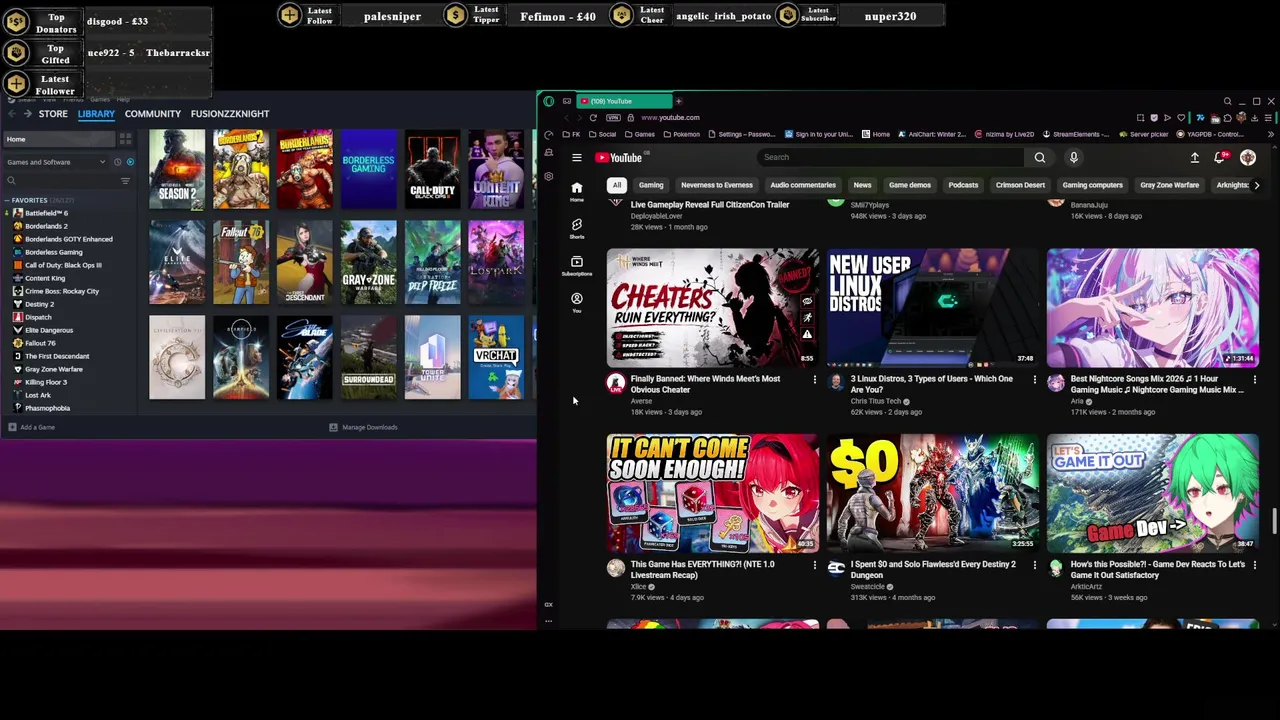Image resolution: width=1280 pixels, height=720 pixels.
Task: Click the Opera browser menu logo
Action: (x=549, y=101)
